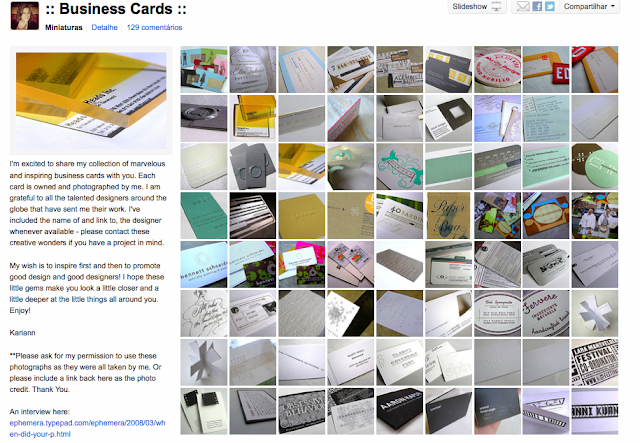Open the Obsessive Behavior card thumbnail
The height and width of the screenshot is (443, 640).
pyautogui.click(x=302, y=411)
